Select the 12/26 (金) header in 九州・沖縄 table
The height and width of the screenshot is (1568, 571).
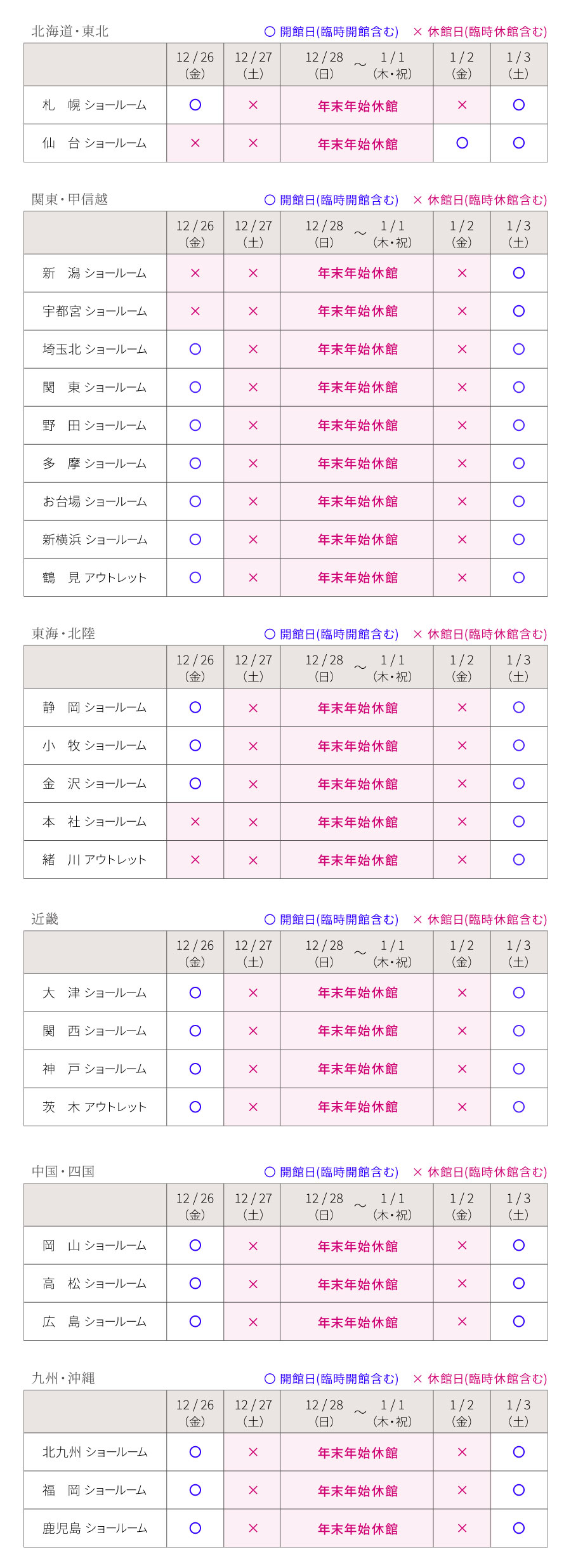(x=195, y=1412)
